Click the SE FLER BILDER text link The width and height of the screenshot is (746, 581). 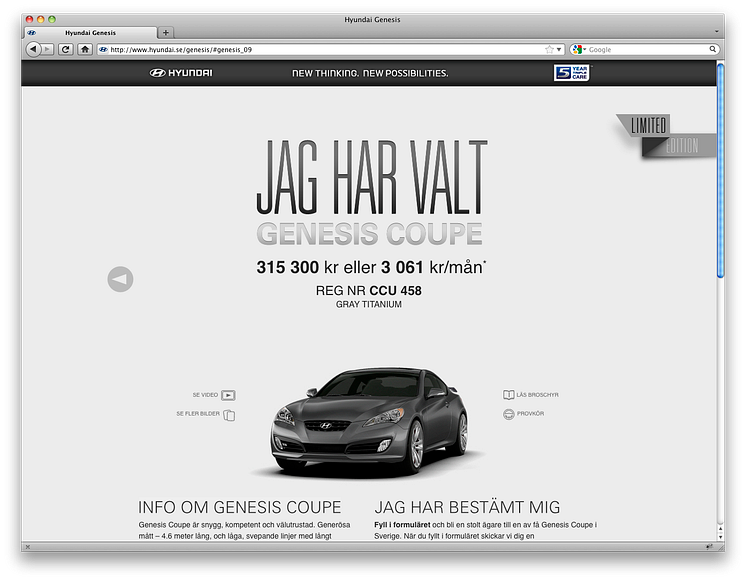coord(198,414)
